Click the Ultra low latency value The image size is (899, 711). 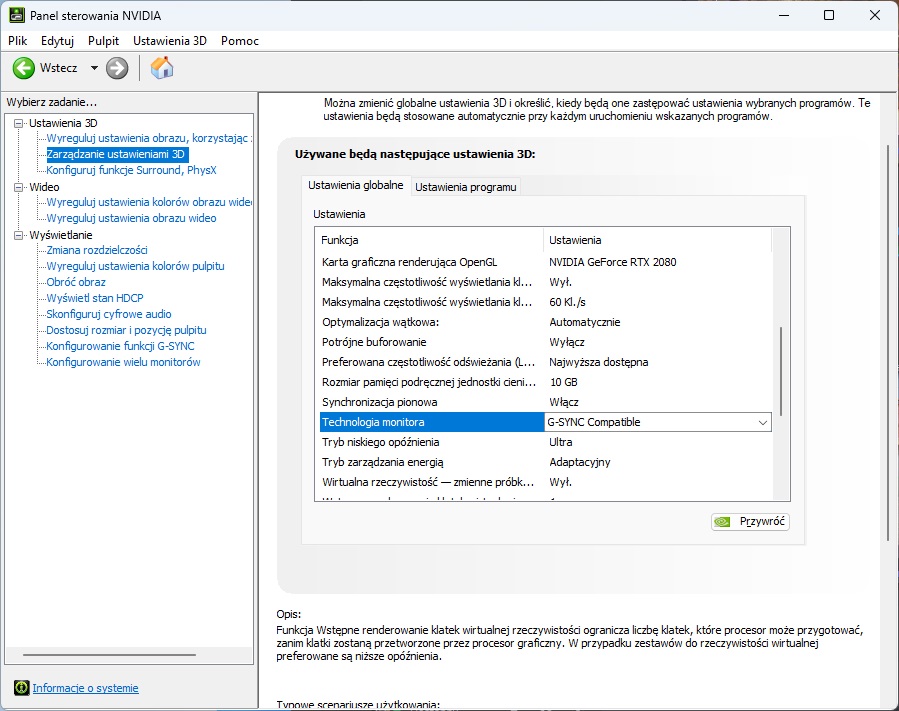[561, 442]
